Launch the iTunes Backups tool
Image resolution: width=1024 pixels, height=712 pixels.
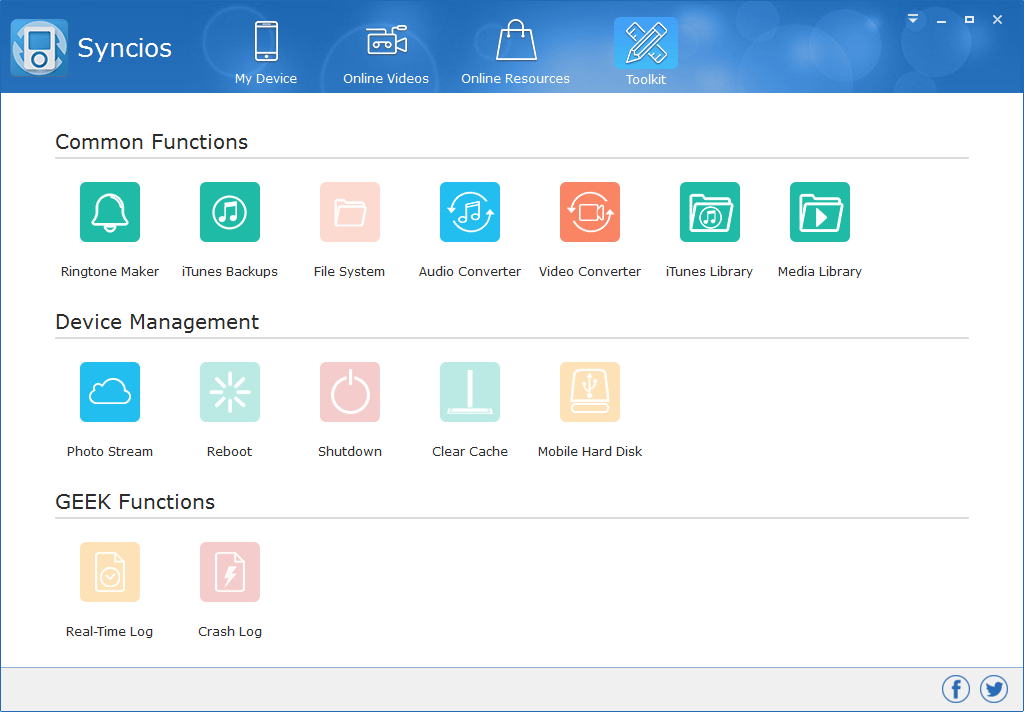230,212
